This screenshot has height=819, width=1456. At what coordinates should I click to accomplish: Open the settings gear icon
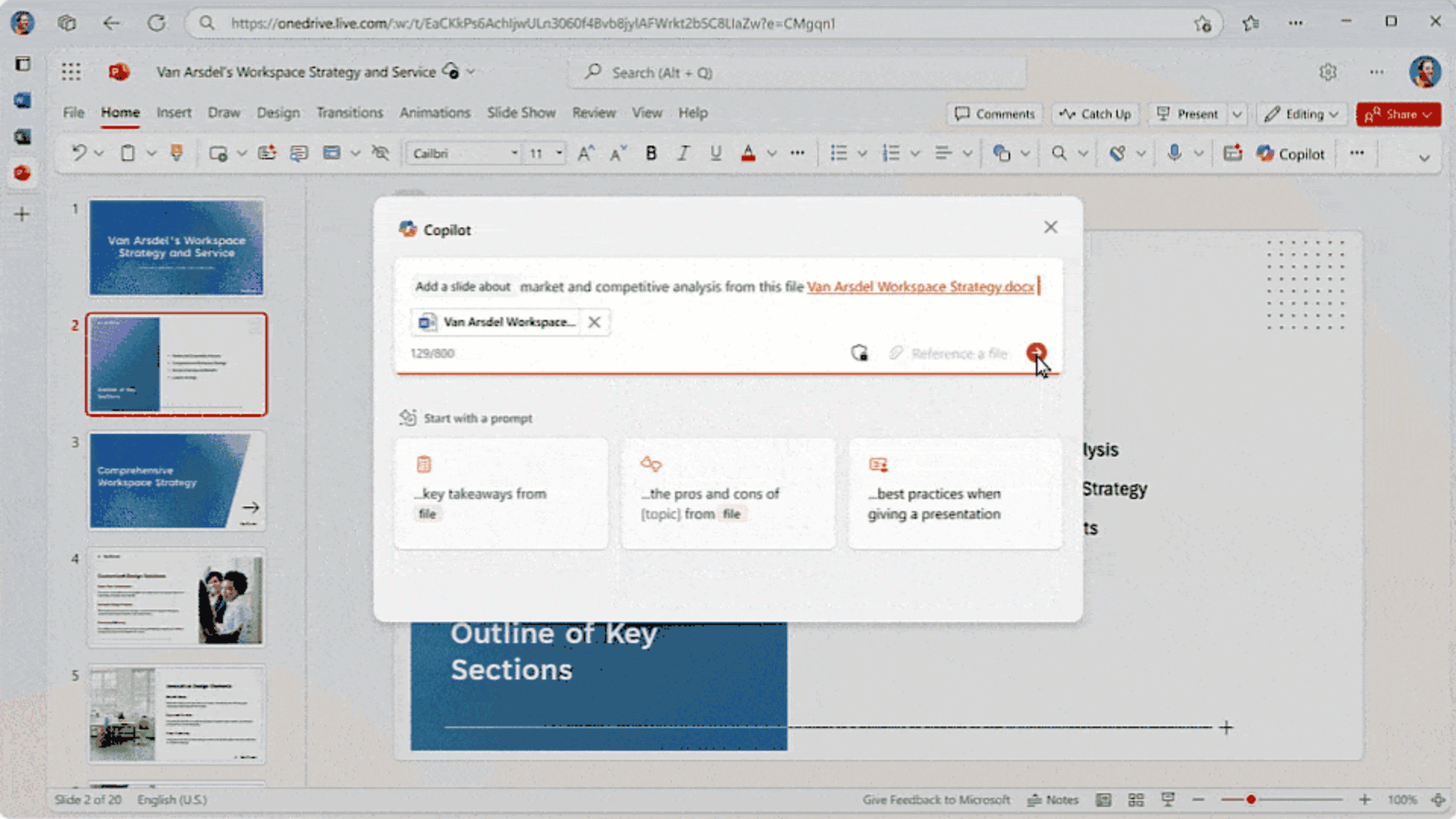point(1327,72)
